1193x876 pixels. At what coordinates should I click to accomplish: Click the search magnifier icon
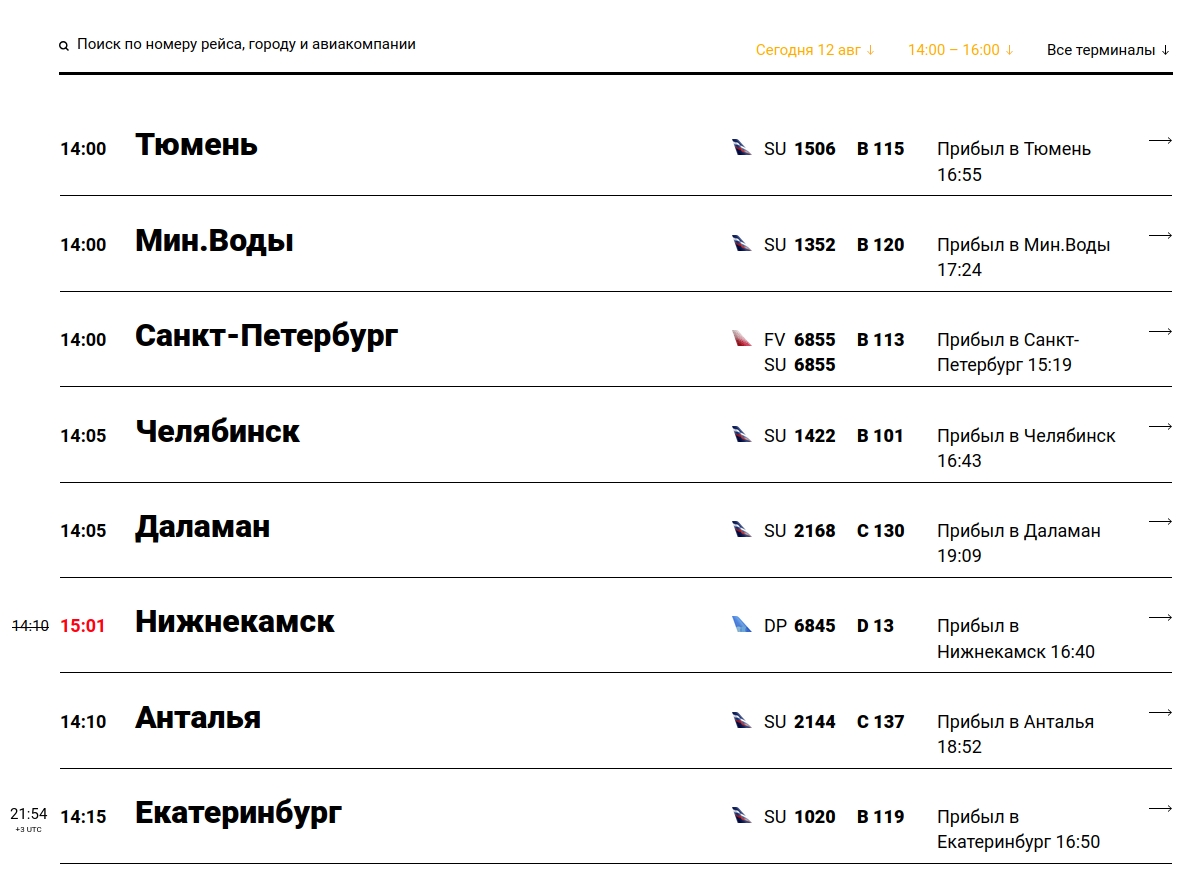pos(64,46)
